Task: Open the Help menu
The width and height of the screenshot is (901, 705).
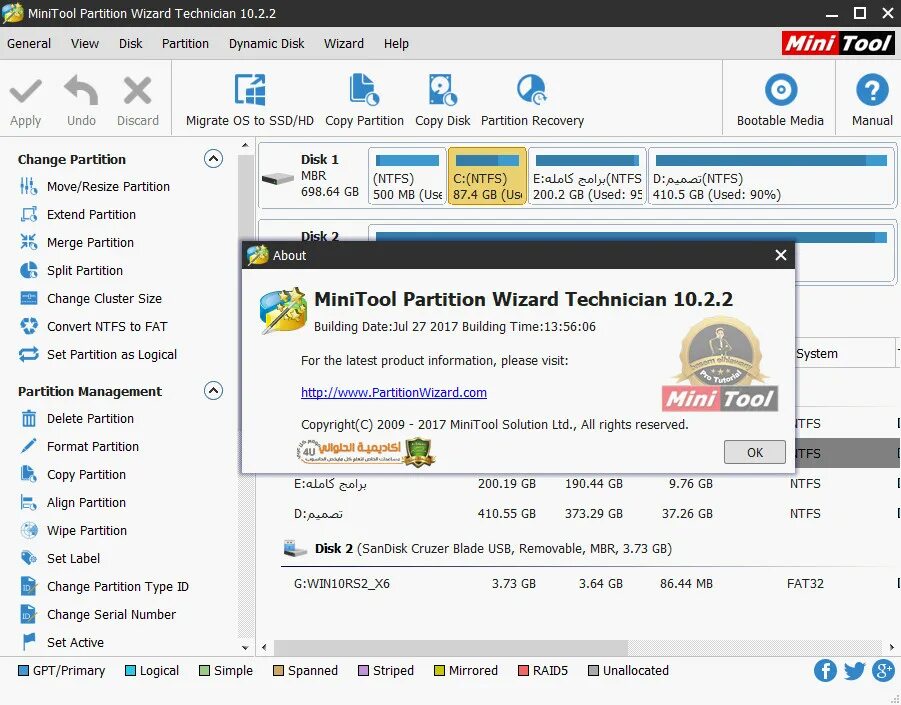Action: pyautogui.click(x=396, y=44)
